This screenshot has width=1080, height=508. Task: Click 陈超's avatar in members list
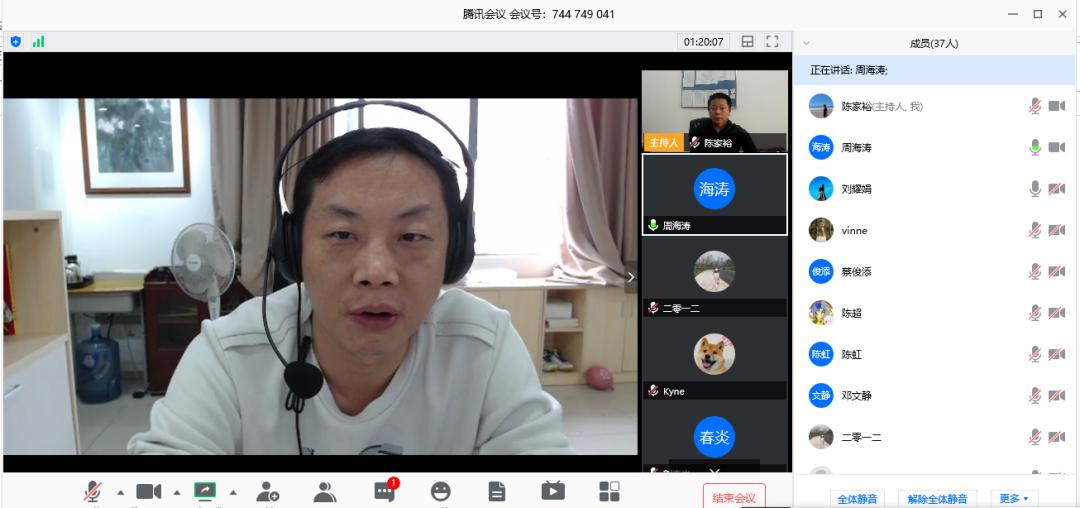[821, 313]
